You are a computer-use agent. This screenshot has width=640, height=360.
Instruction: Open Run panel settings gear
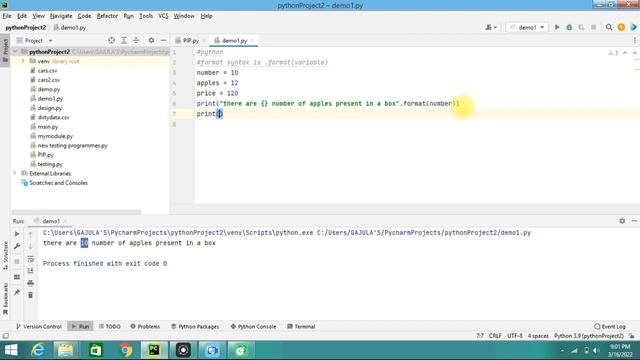tap(622, 220)
